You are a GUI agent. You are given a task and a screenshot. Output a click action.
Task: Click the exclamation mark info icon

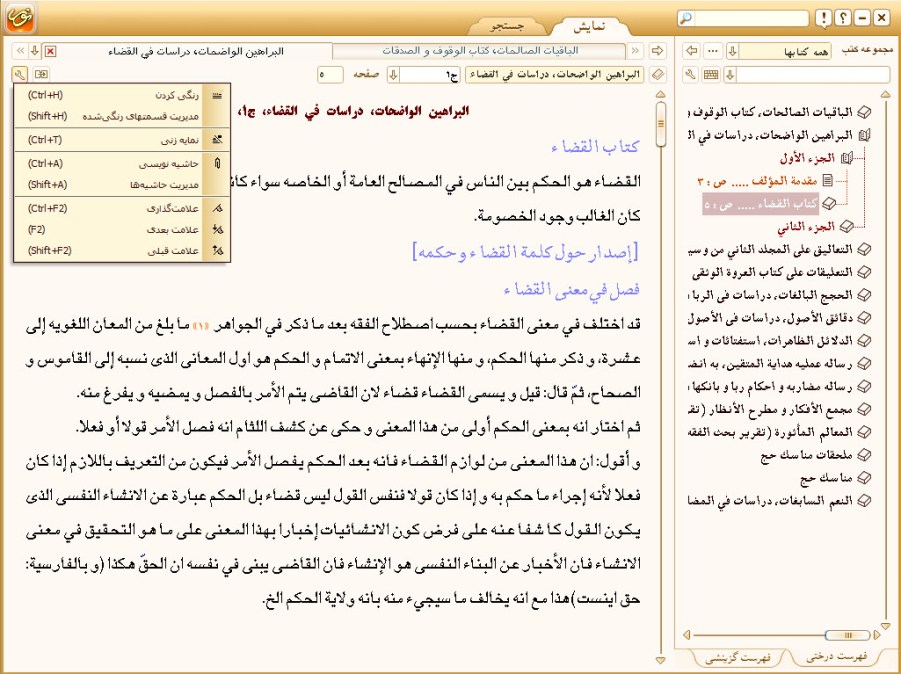822,18
